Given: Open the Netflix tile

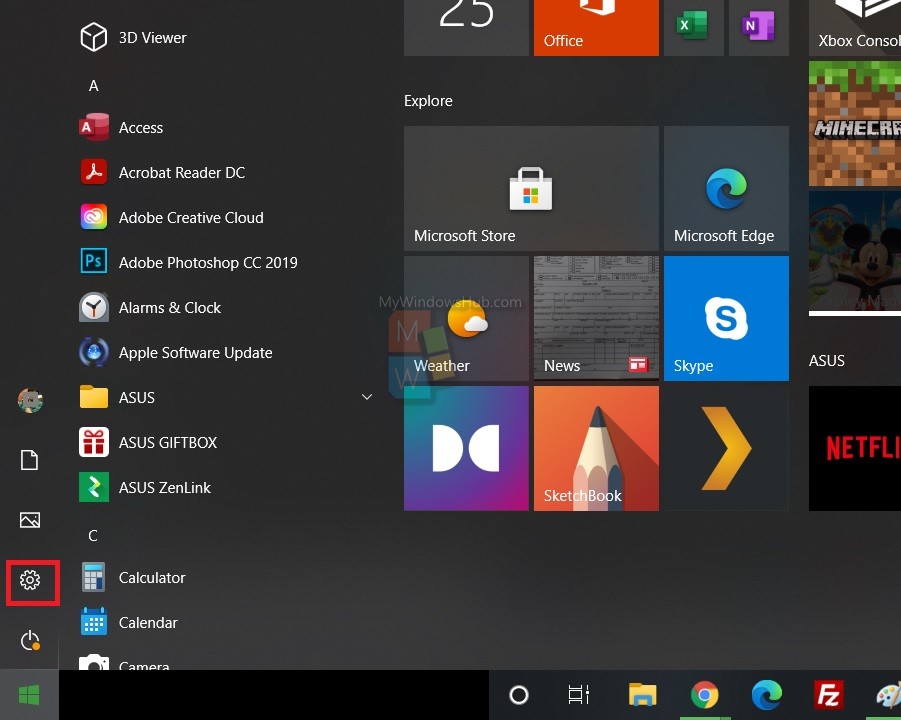Looking at the screenshot, I should (x=854, y=448).
